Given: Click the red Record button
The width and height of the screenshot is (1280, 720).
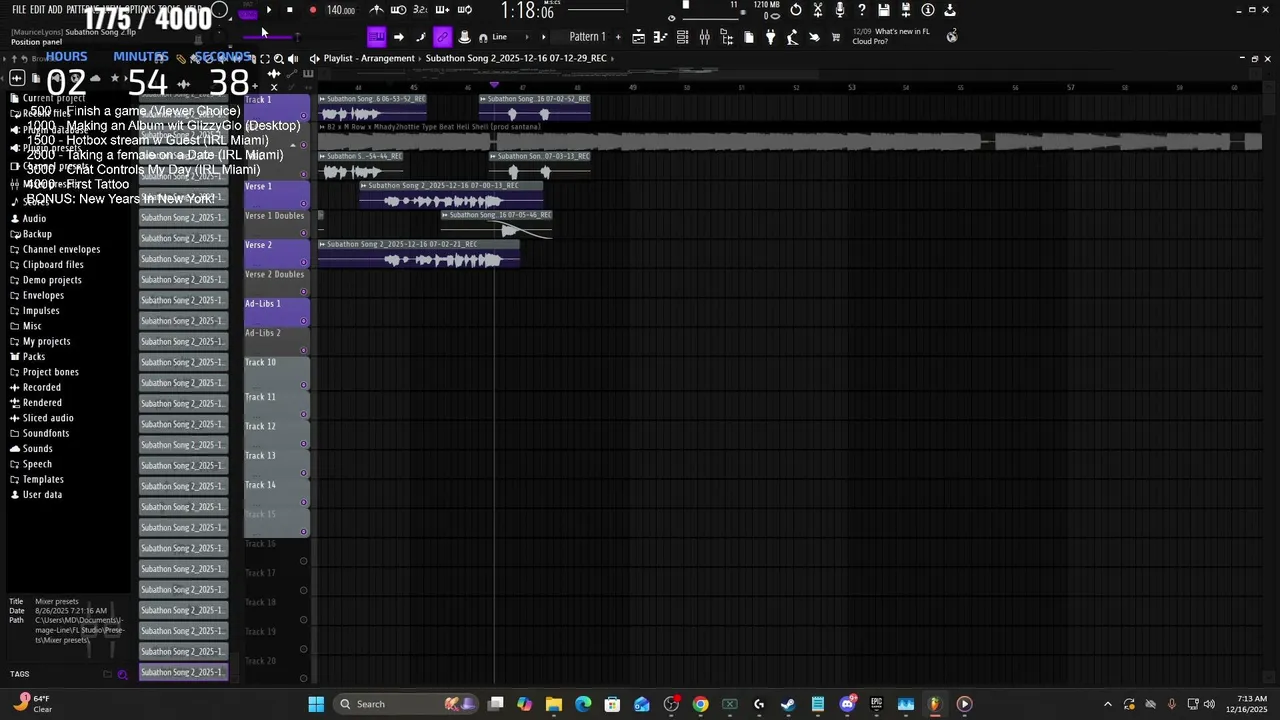Looking at the screenshot, I should point(312,10).
